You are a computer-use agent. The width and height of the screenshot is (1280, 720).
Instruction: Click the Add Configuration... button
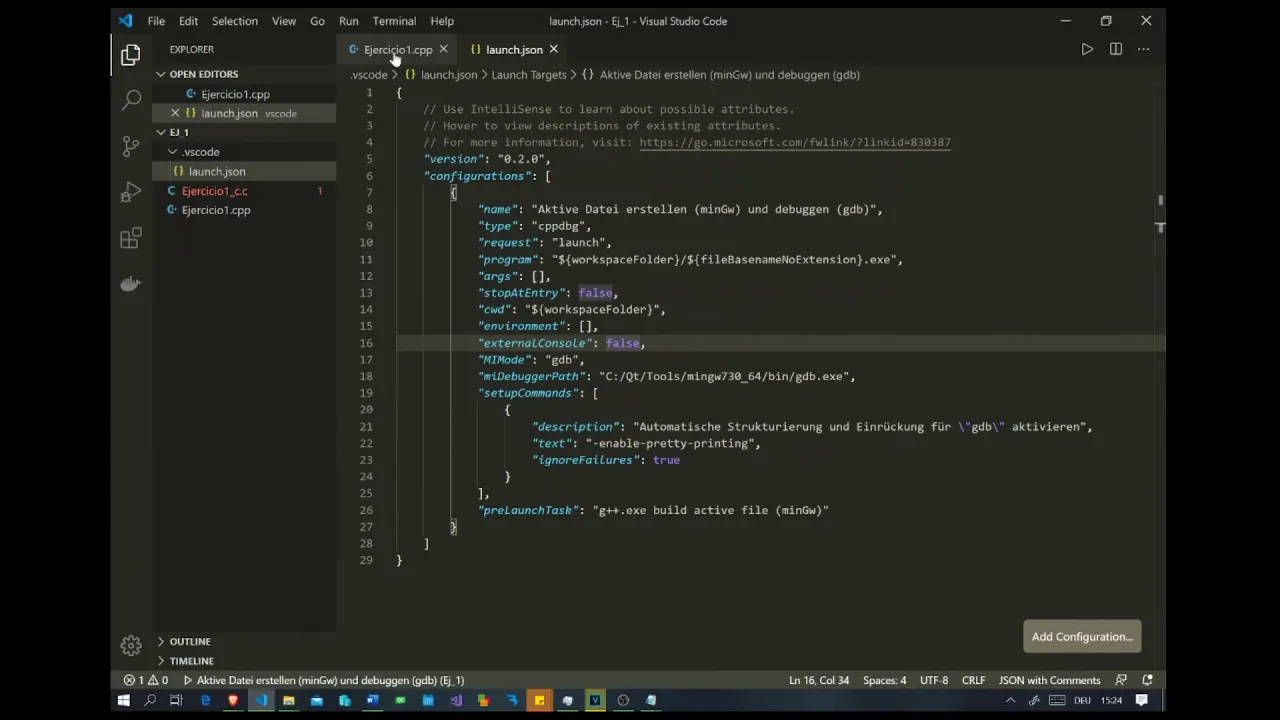point(1082,637)
